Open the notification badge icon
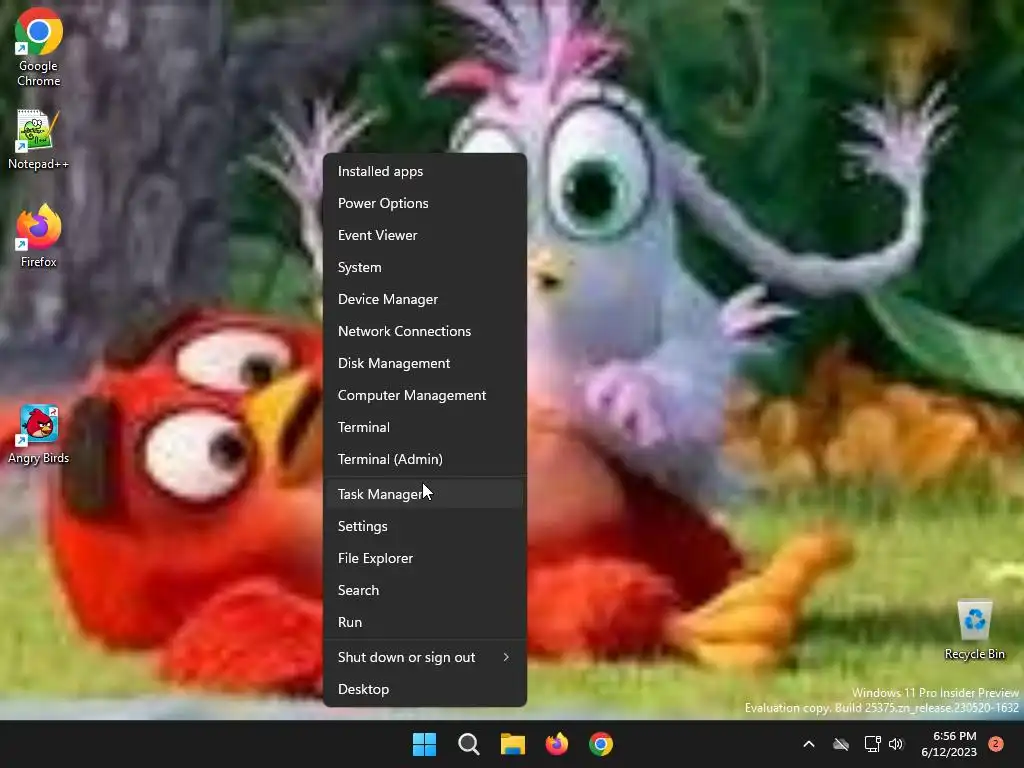 pyautogui.click(x=996, y=744)
